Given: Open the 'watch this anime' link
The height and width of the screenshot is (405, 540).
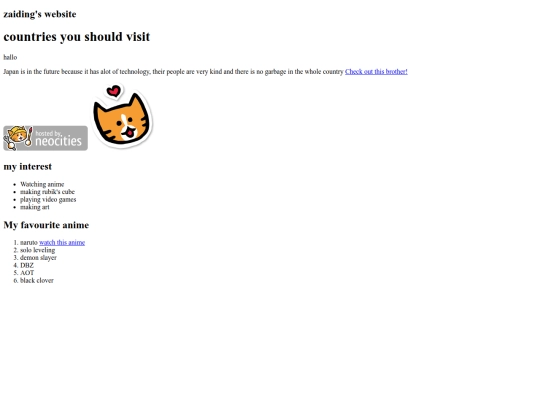Looking at the screenshot, I should 62,242.
